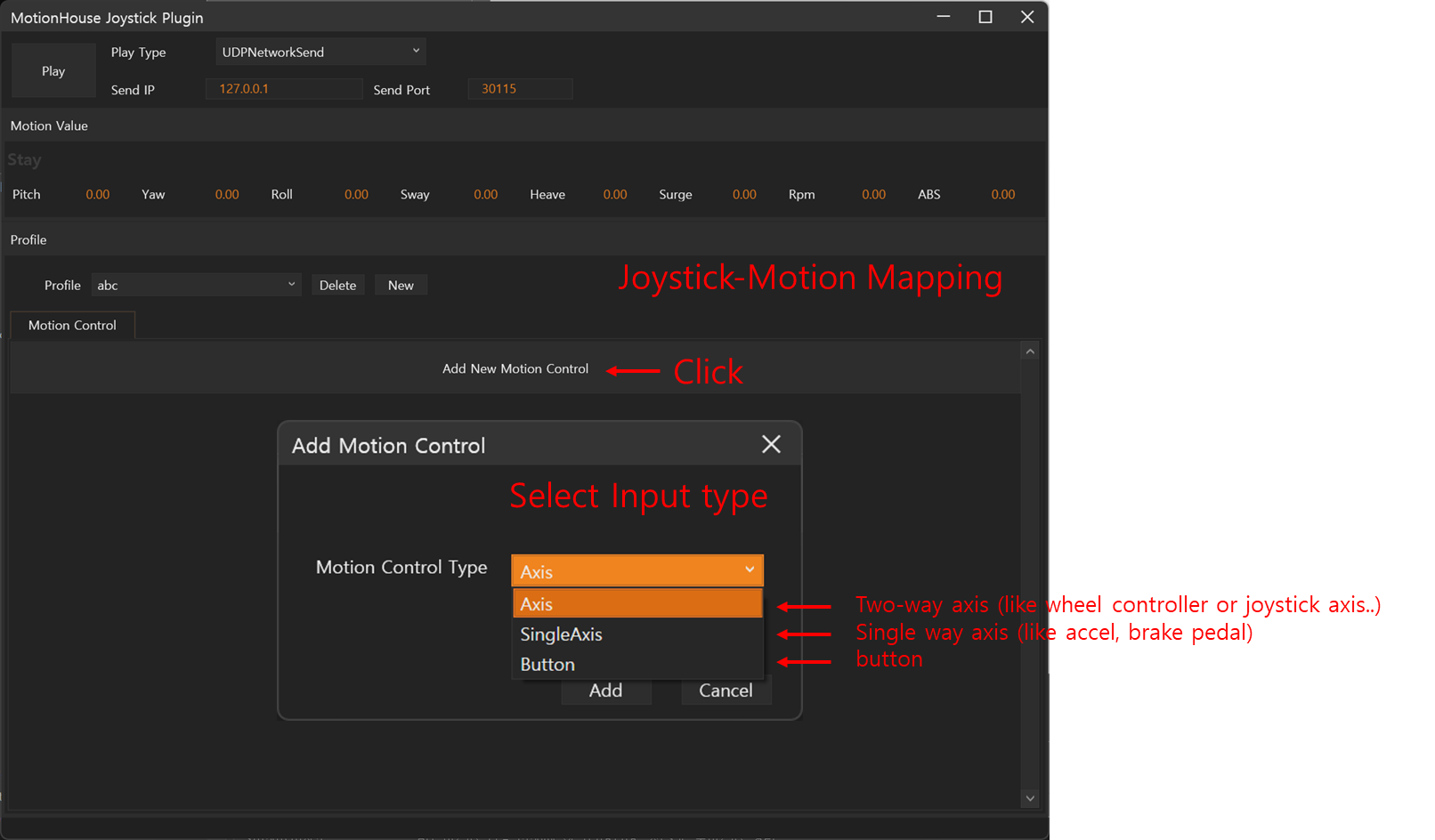Switch to the Motion Control tab
The image size is (1435, 840).
(x=72, y=325)
